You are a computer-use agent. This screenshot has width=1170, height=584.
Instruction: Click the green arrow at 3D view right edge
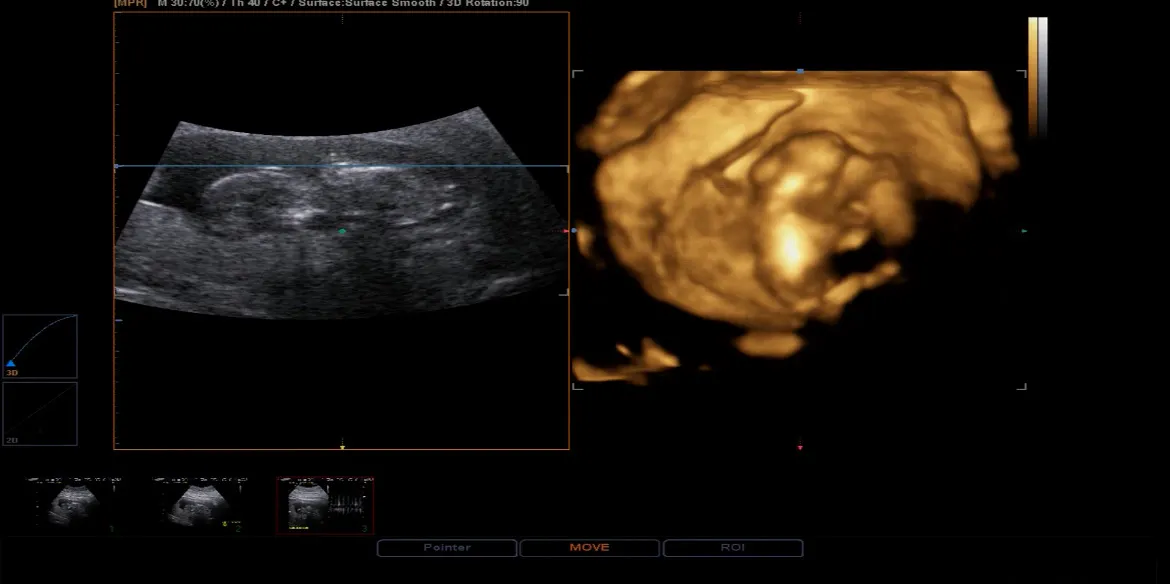pos(1024,231)
